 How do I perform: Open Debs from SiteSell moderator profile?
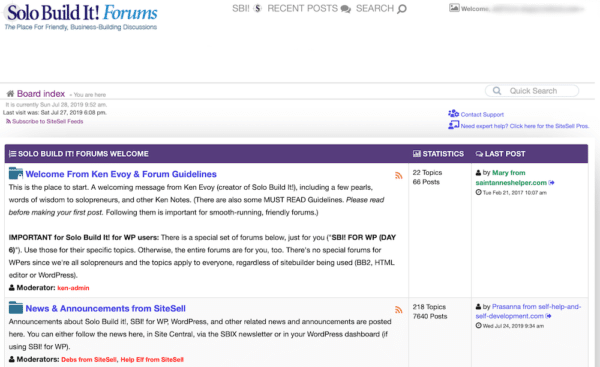[89, 360]
